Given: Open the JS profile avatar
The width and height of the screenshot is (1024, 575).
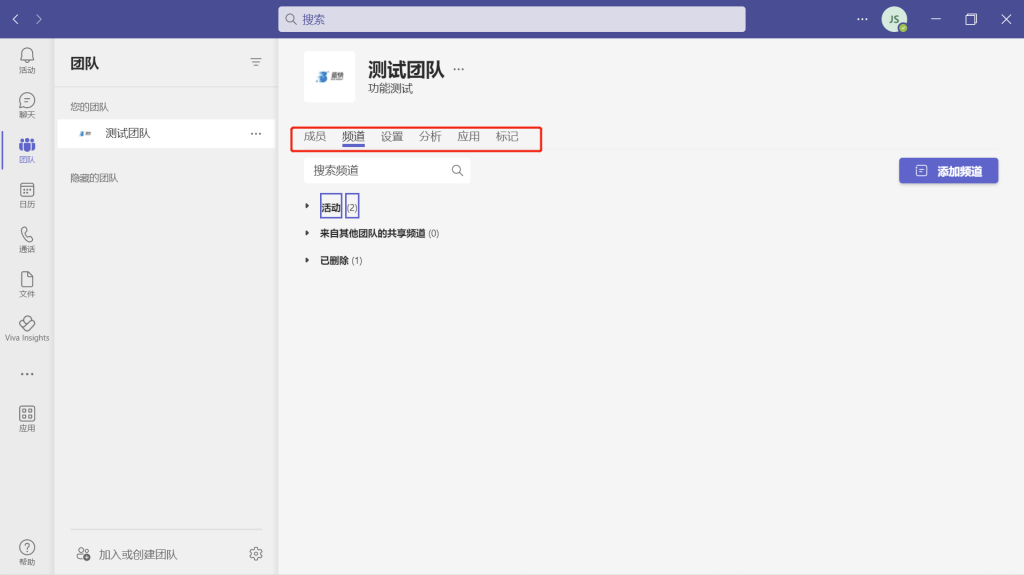Looking at the screenshot, I should (894, 19).
